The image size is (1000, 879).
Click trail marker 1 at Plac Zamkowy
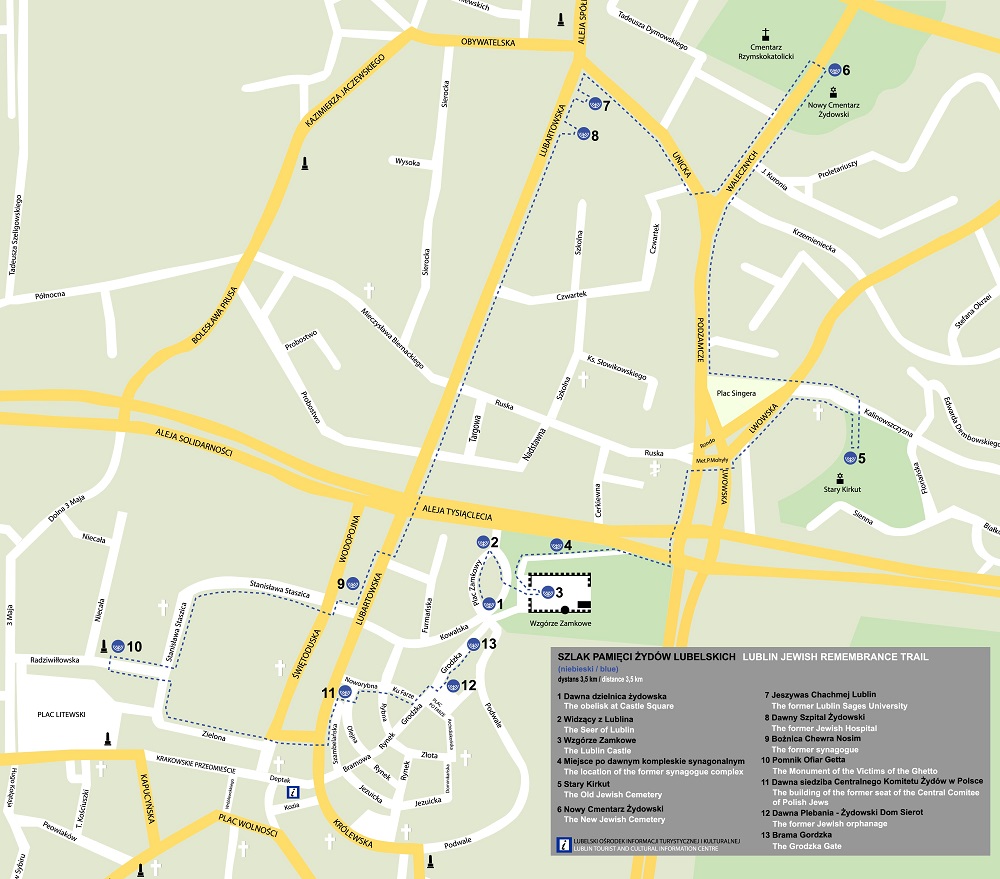pos(489,603)
